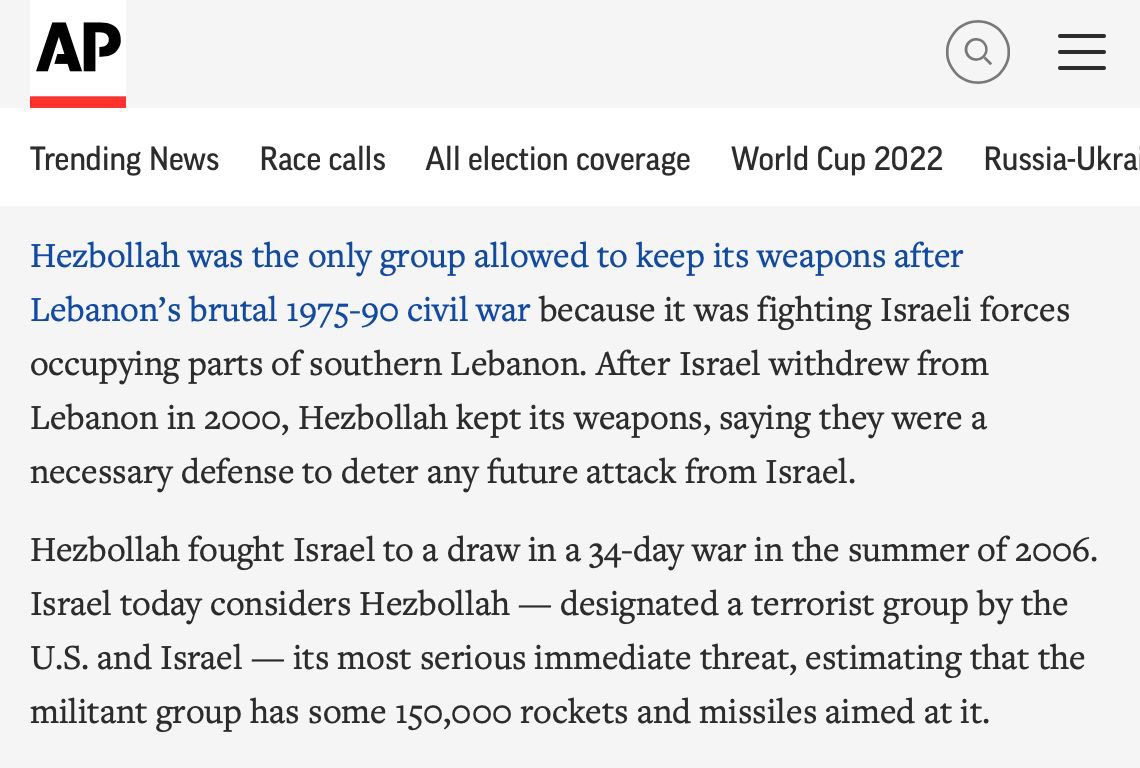Open the Race calls section

coord(323,159)
